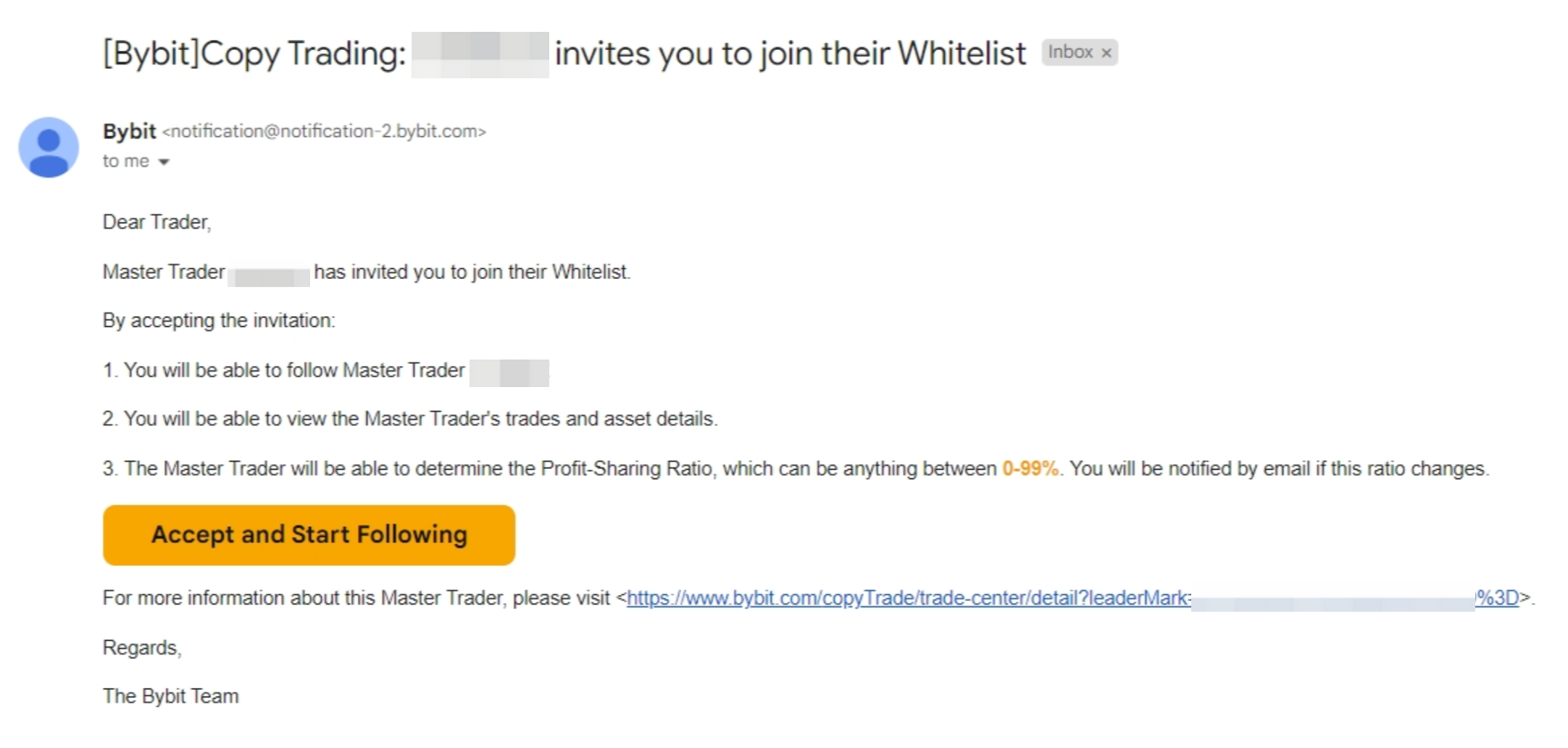Click the "Dear Trader," greeting line

pos(157,222)
